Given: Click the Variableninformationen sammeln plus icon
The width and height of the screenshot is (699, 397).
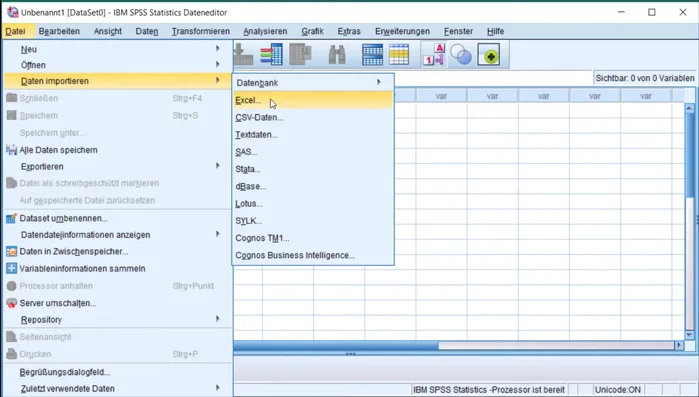Looking at the screenshot, I should [x=11, y=269].
